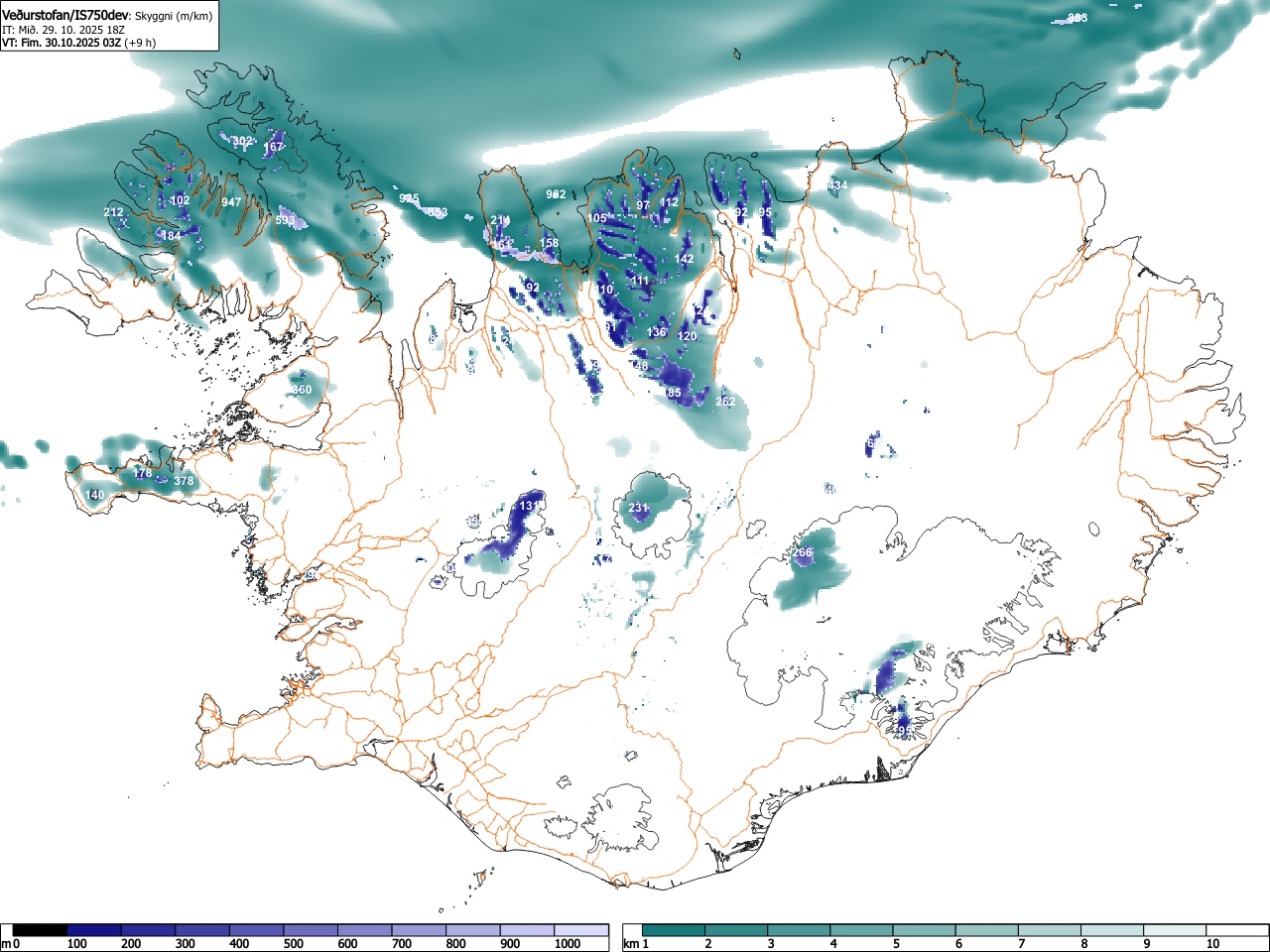Click the '500' label on meter legend
The width and height of the screenshot is (1270, 952).
tap(293, 944)
